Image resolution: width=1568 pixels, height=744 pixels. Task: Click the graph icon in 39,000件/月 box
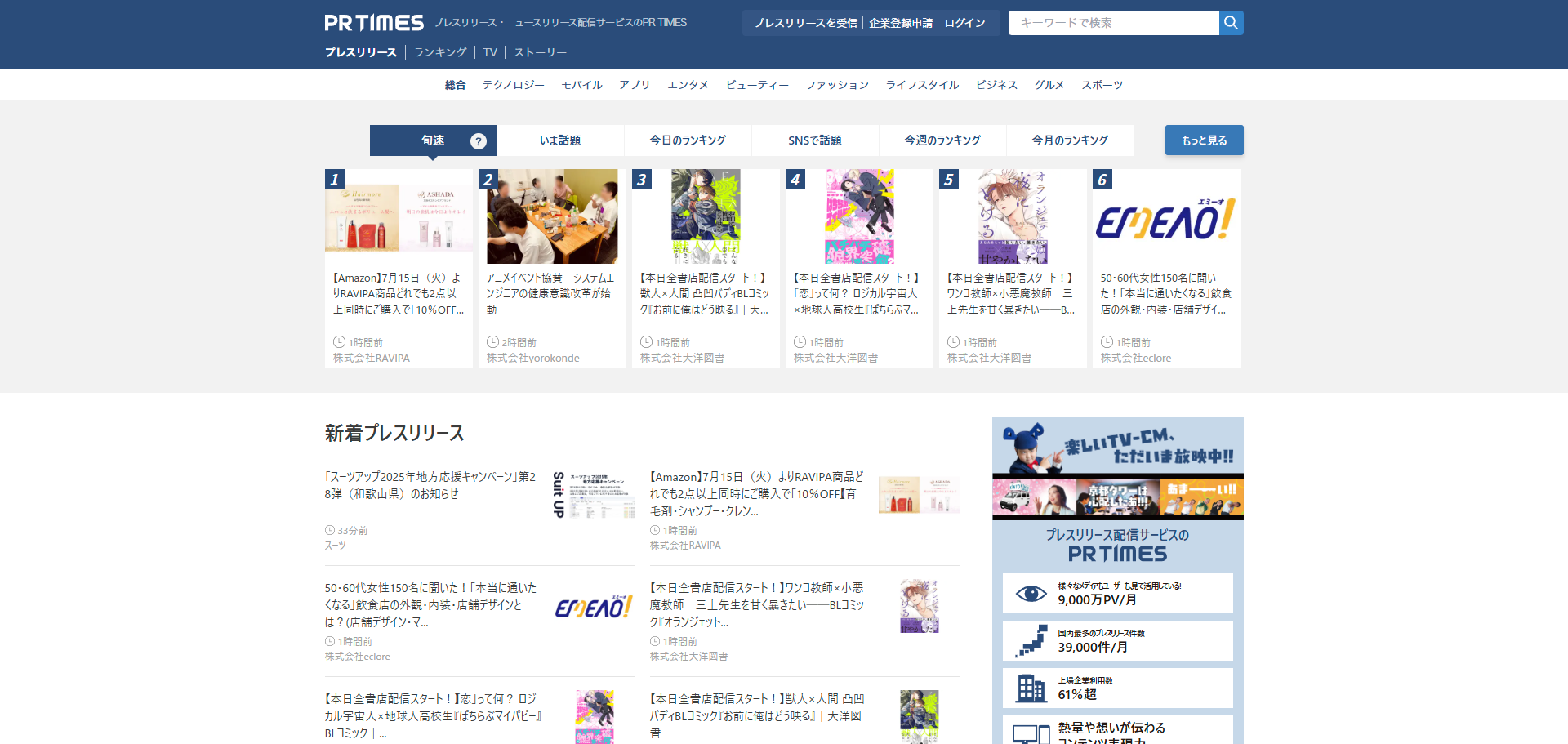(1031, 641)
